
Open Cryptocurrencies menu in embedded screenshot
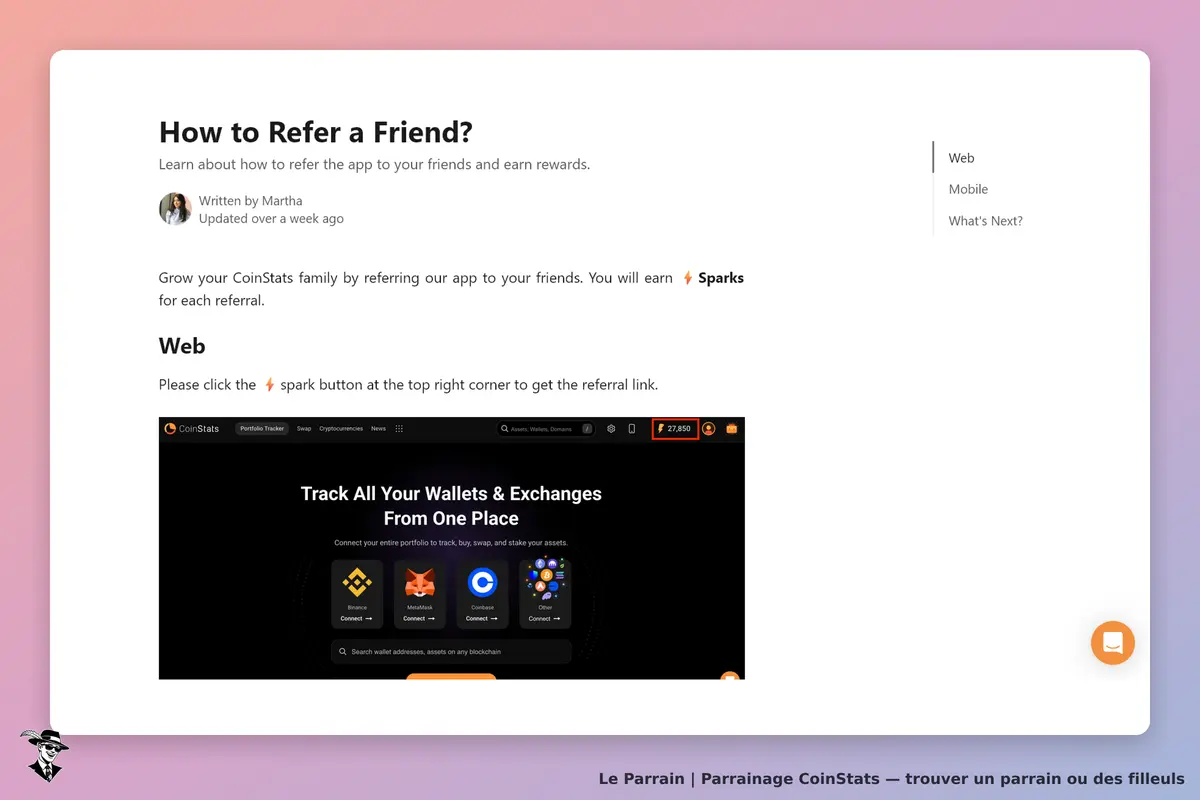pyautogui.click(x=341, y=429)
